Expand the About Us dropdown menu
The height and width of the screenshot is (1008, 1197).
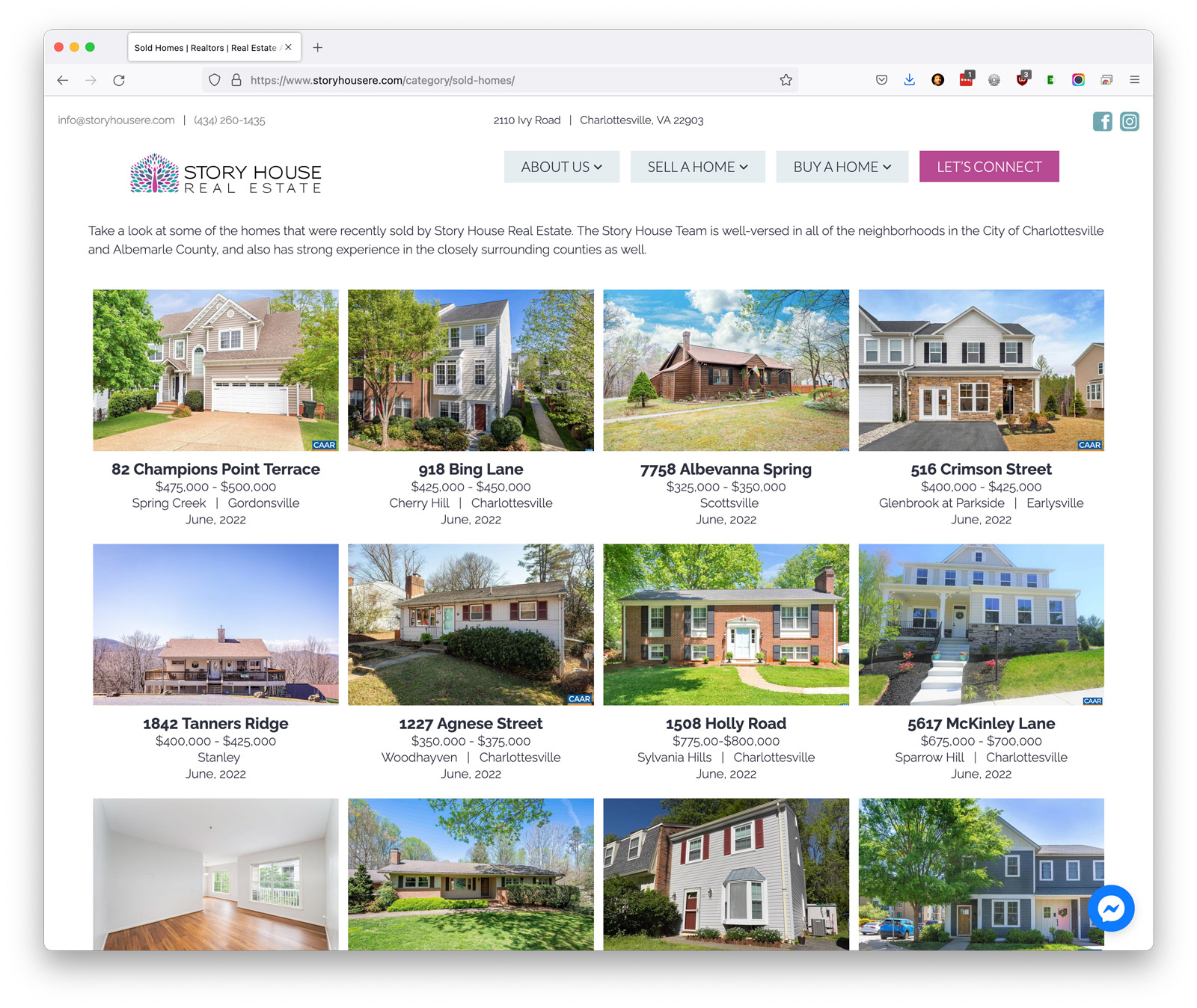pos(561,167)
